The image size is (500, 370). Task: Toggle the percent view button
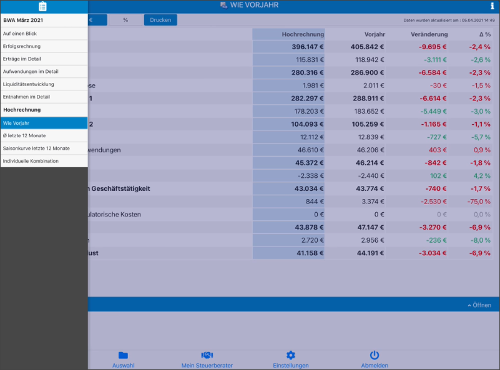click(x=125, y=20)
